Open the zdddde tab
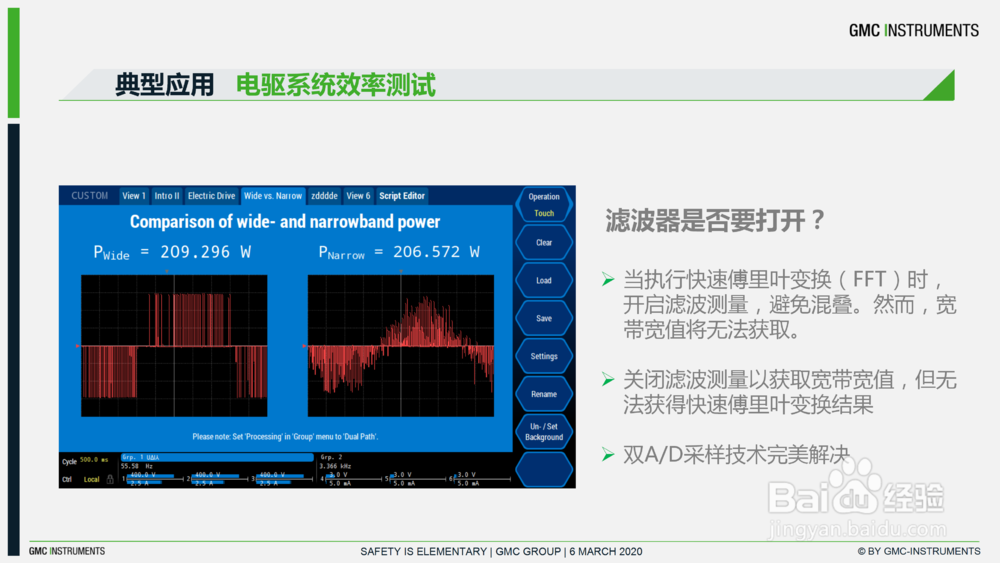Screen dimensions: 1000x563 (325, 196)
